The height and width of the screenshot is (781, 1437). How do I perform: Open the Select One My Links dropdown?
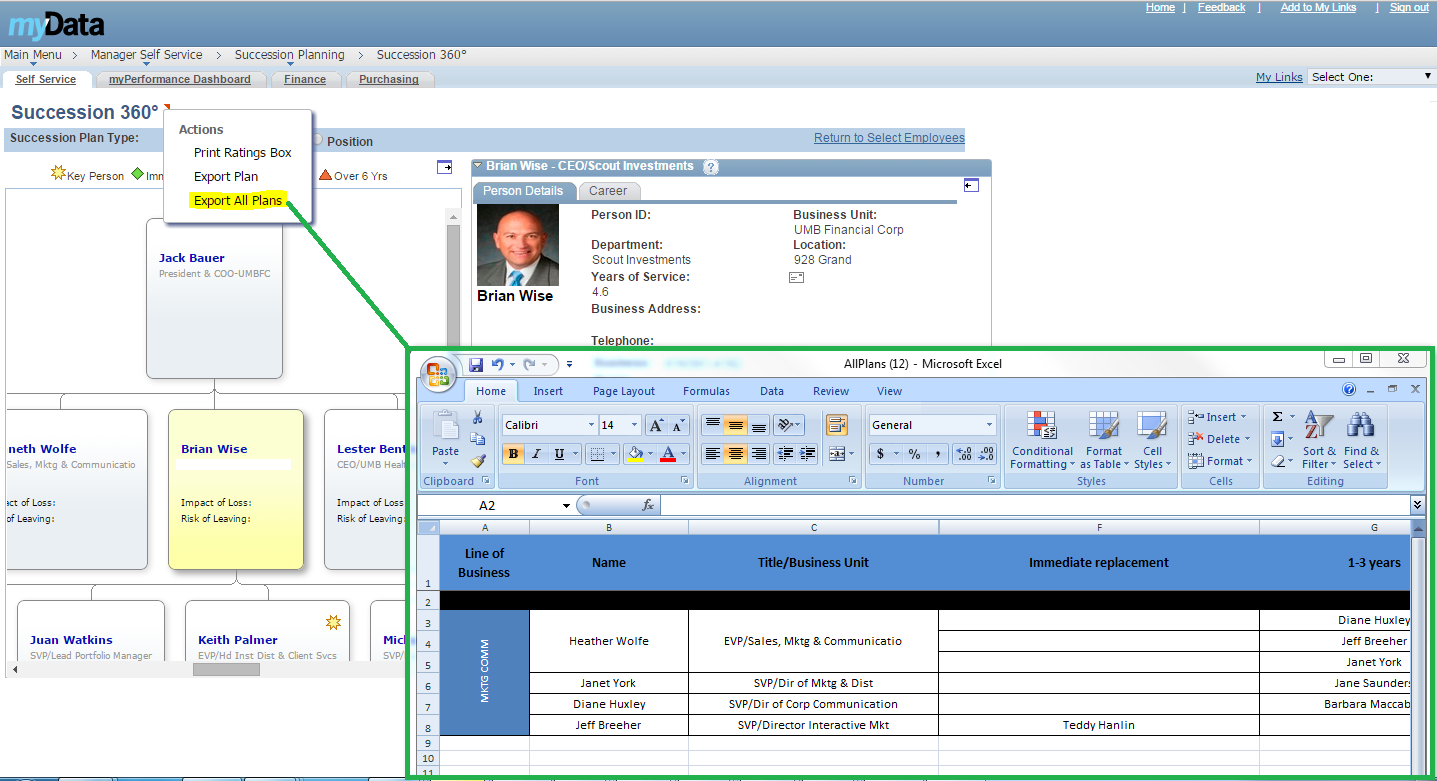point(1371,77)
